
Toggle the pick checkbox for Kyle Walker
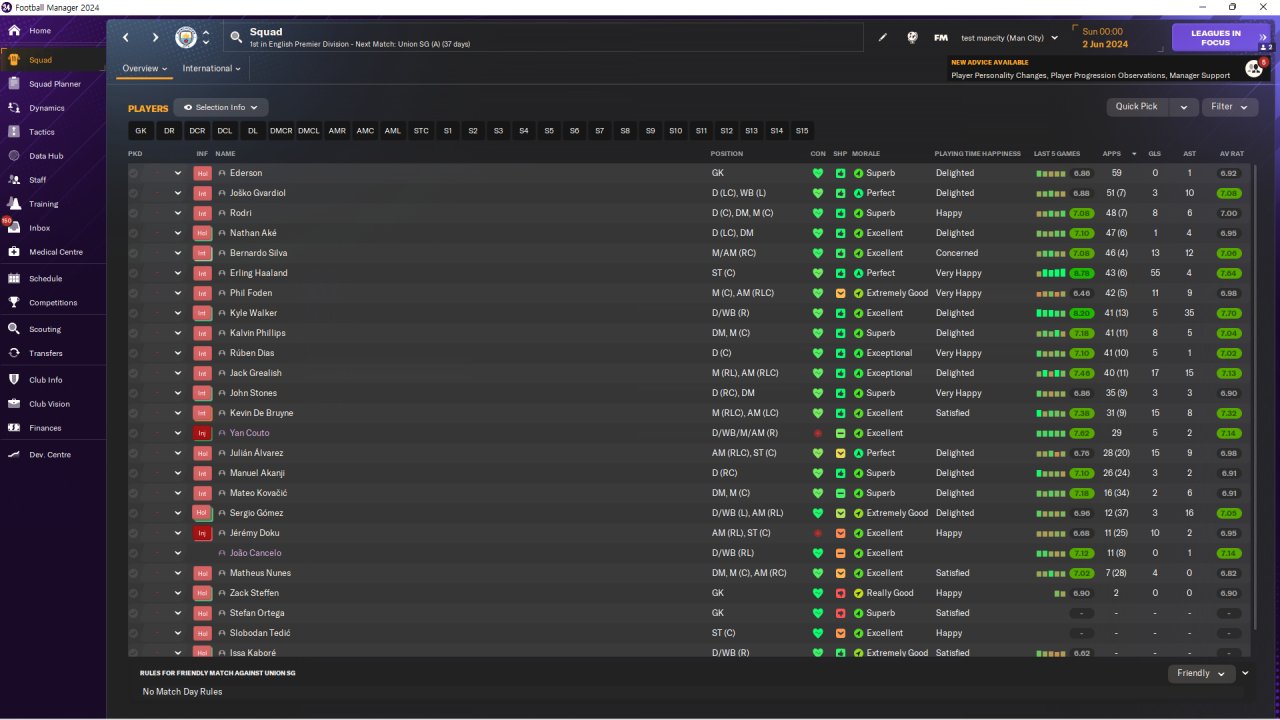click(x=134, y=313)
